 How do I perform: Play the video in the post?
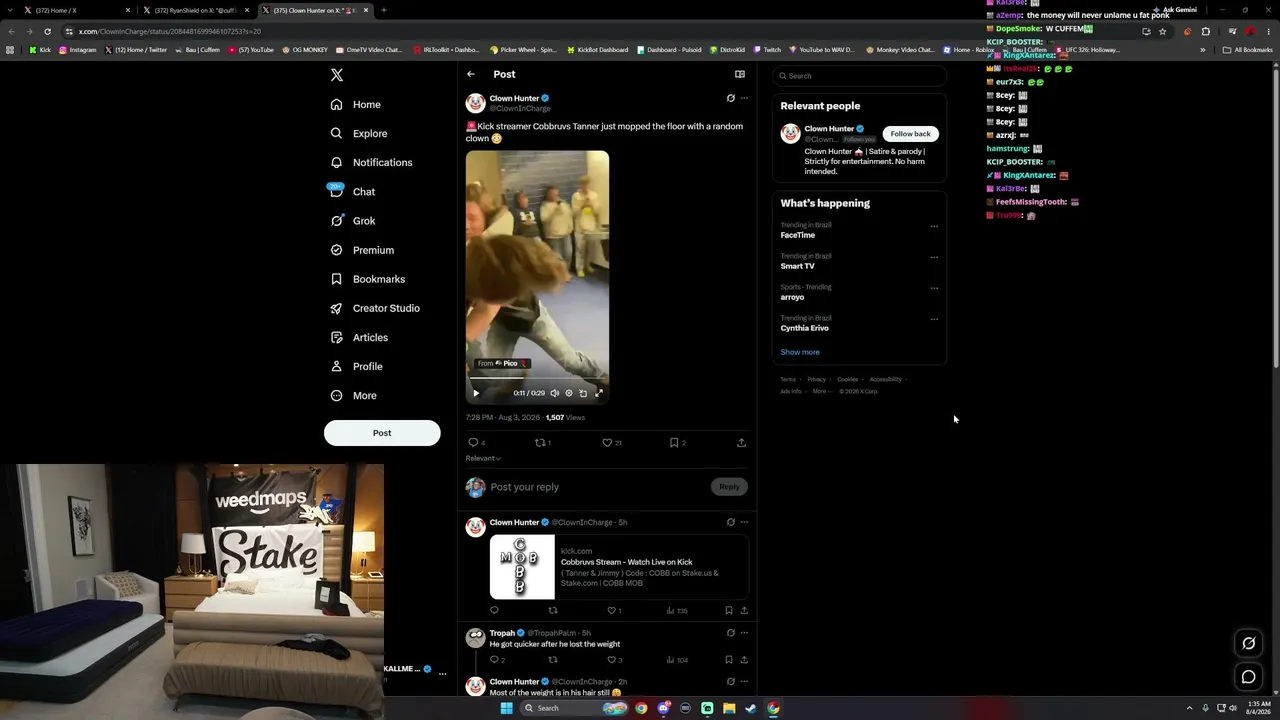476,393
